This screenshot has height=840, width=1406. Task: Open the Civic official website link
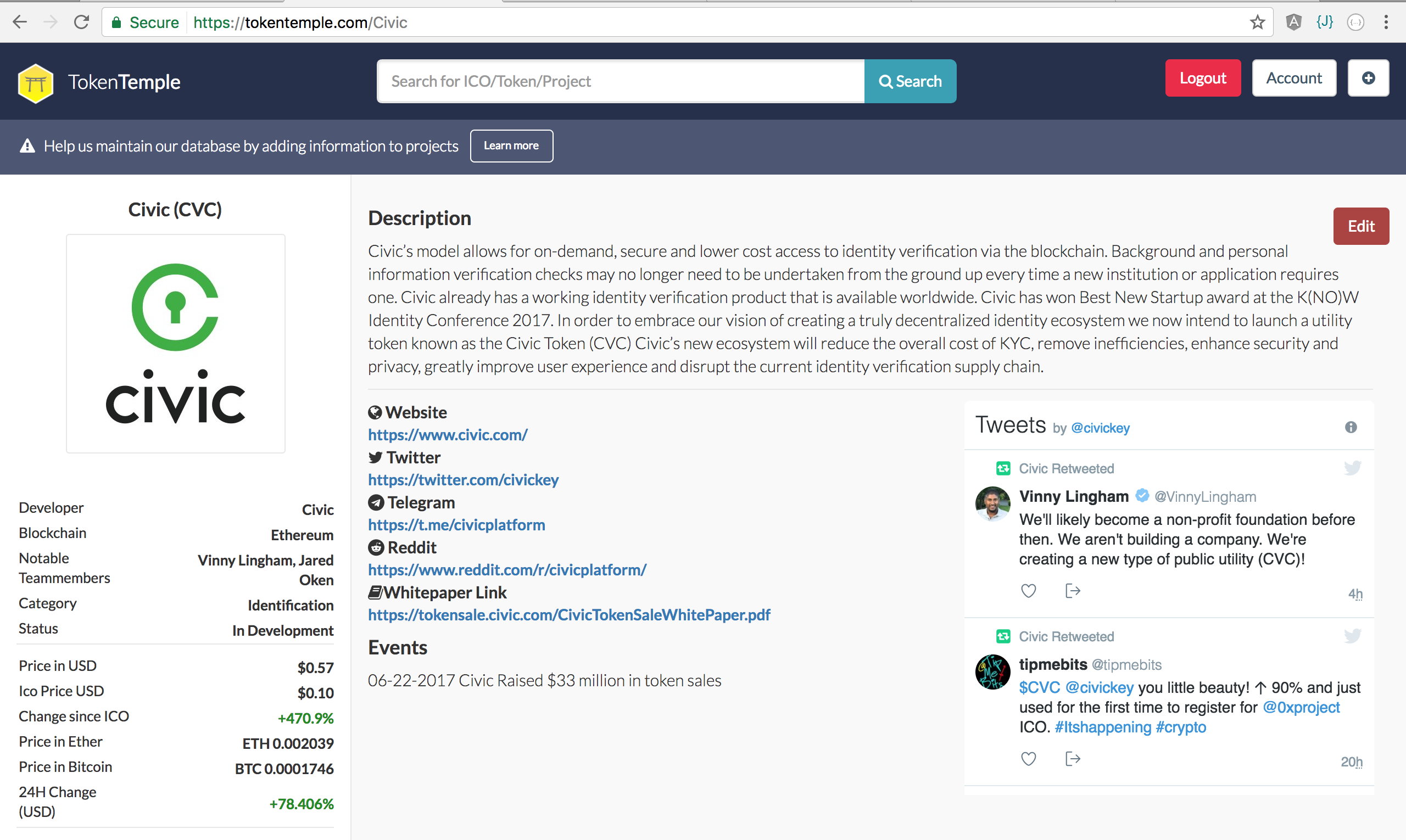coord(448,434)
